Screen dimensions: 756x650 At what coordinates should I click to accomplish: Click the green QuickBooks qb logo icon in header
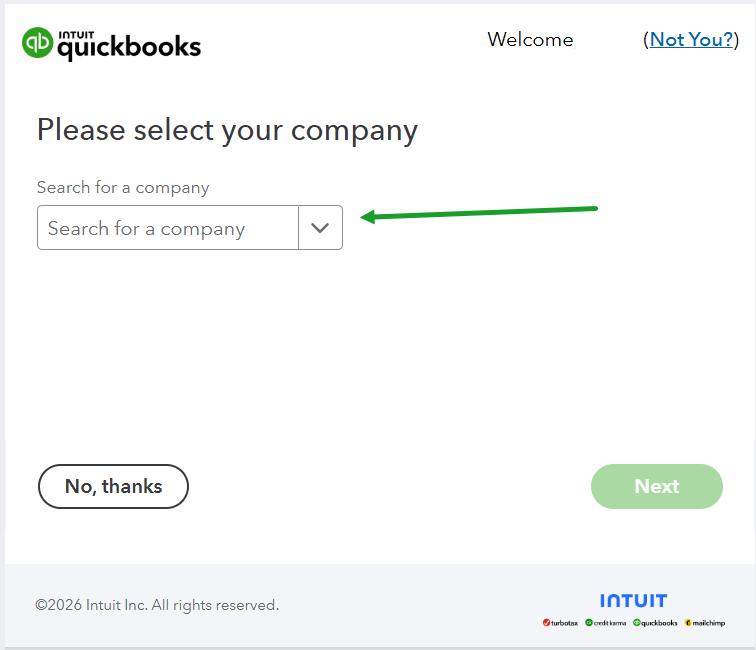pos(37,43)
